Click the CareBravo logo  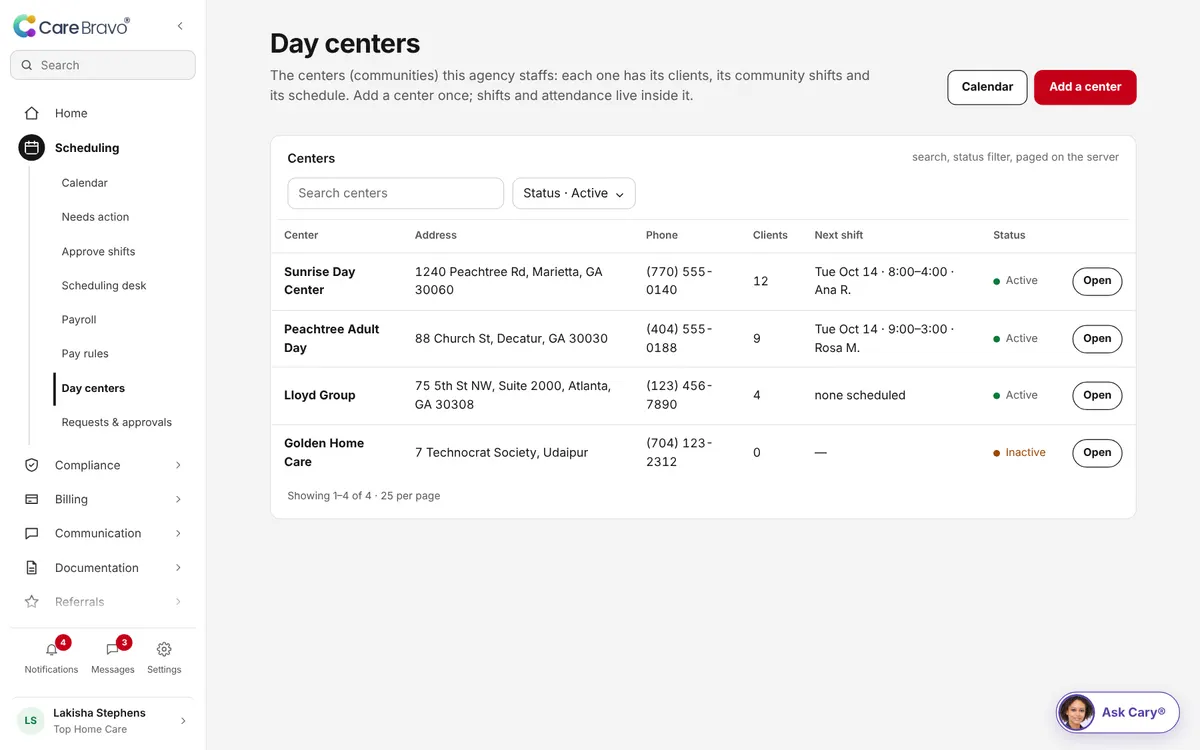click(71, 27)
